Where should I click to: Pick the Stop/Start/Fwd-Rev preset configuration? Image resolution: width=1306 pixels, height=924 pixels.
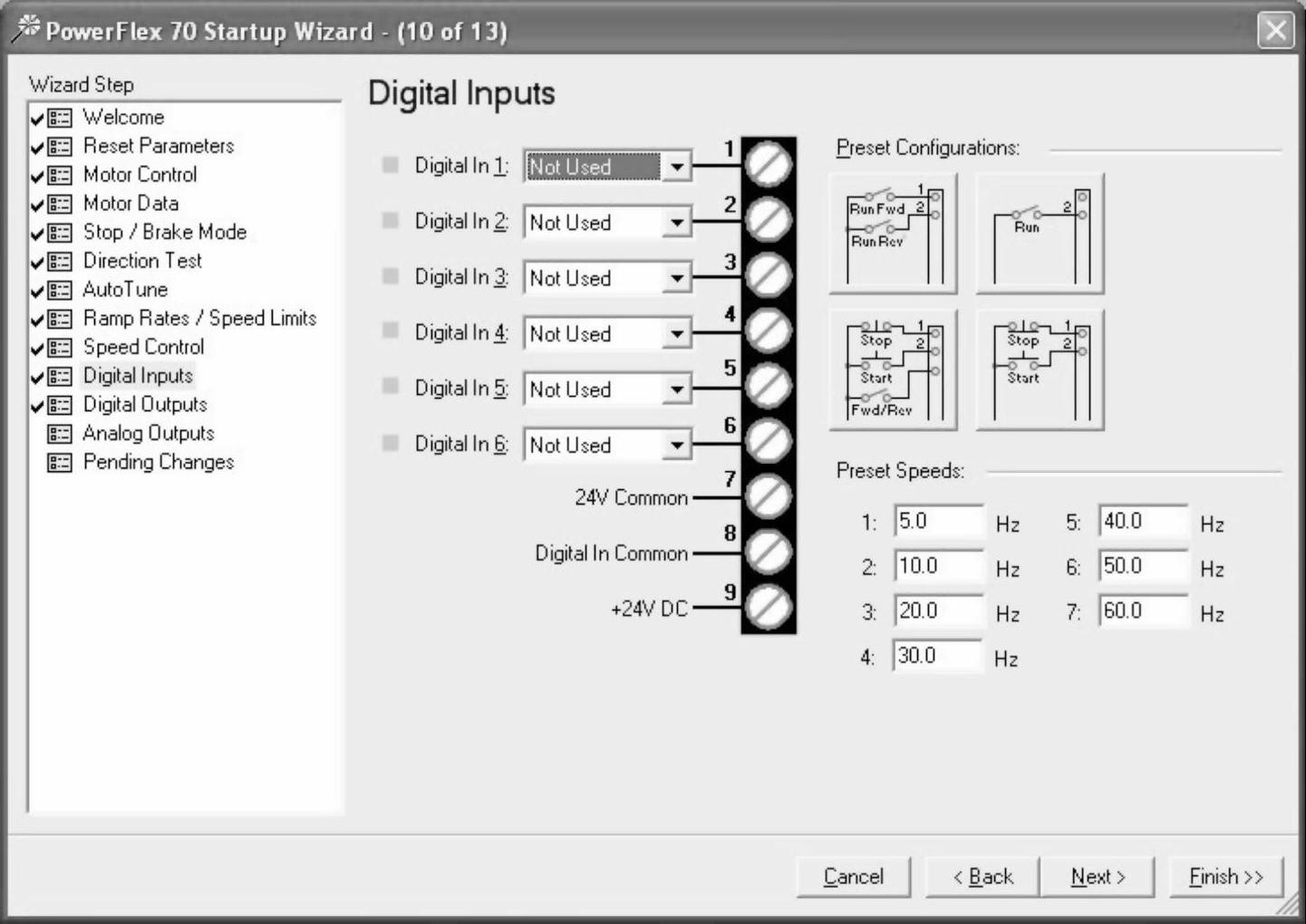click(894, 370)
